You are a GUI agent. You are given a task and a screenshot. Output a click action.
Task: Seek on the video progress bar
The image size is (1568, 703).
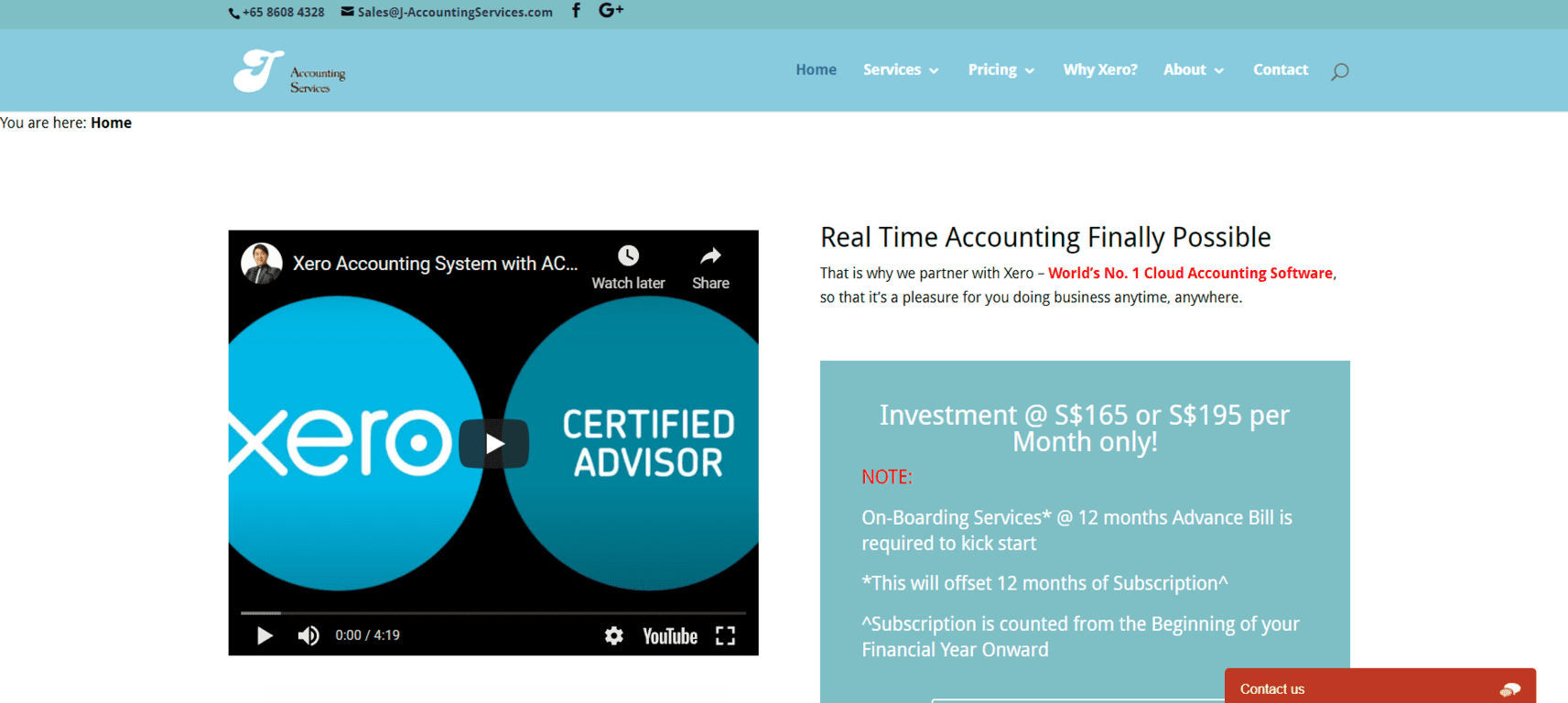pos(493,612)
